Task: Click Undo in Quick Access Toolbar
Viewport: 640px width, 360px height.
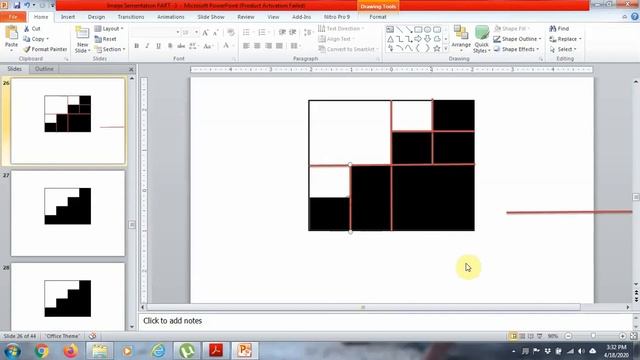Action: tap(27, 5)
